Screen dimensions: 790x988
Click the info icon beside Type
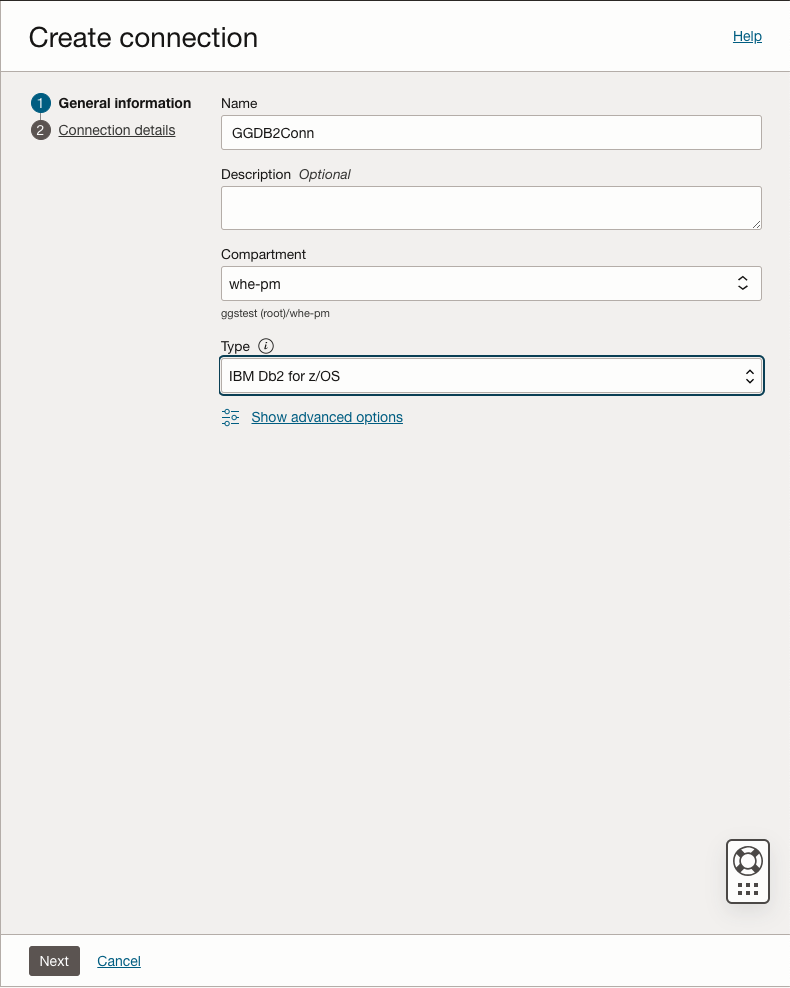coord(266,346)
